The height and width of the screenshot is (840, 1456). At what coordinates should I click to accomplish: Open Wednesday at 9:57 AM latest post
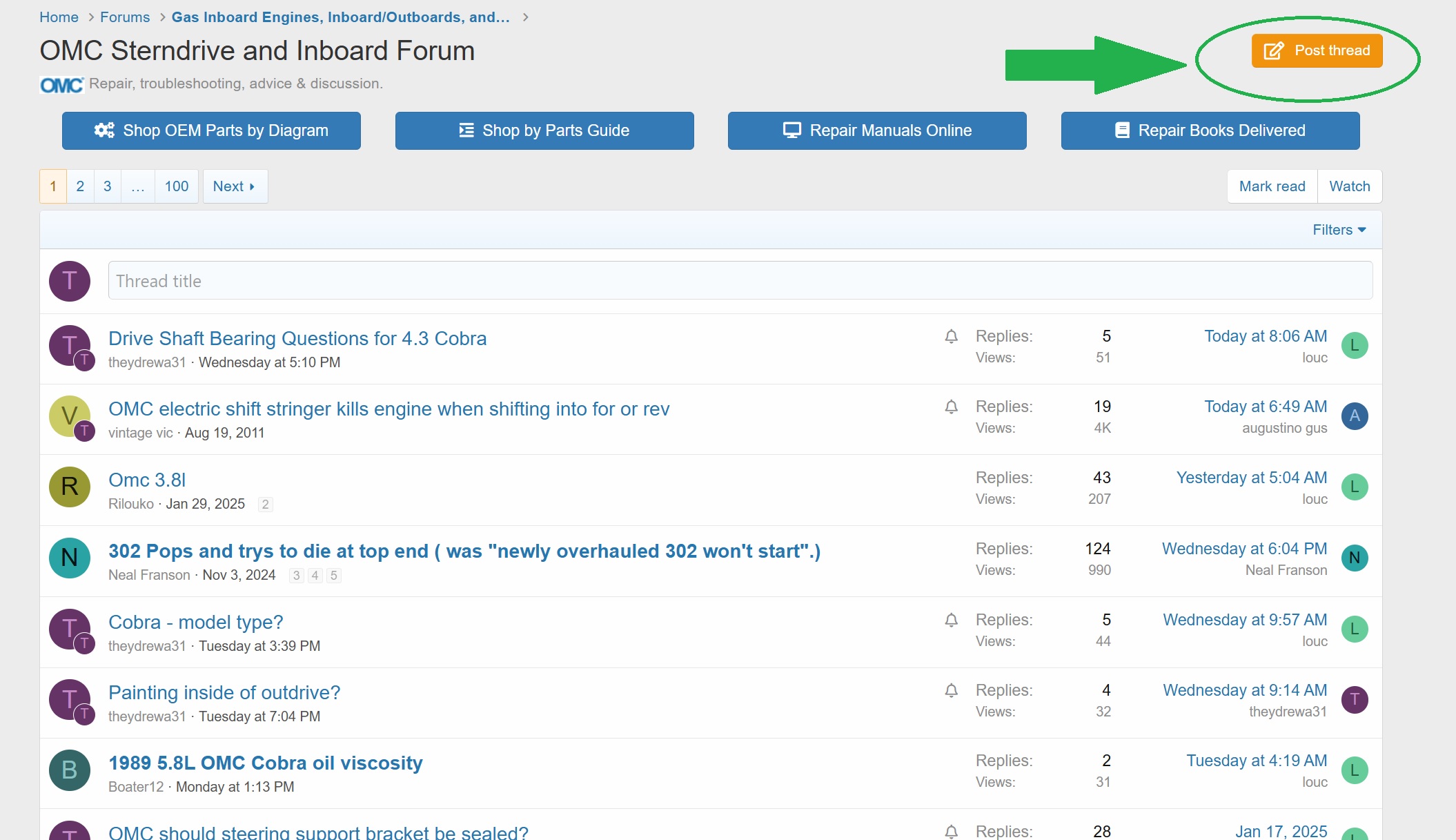(1245, 620)
